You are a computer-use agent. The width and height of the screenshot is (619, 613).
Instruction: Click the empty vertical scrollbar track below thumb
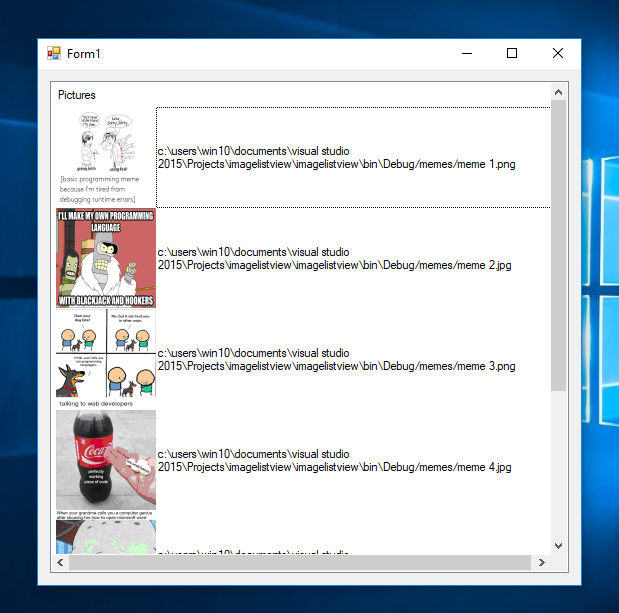click(558, 465)
